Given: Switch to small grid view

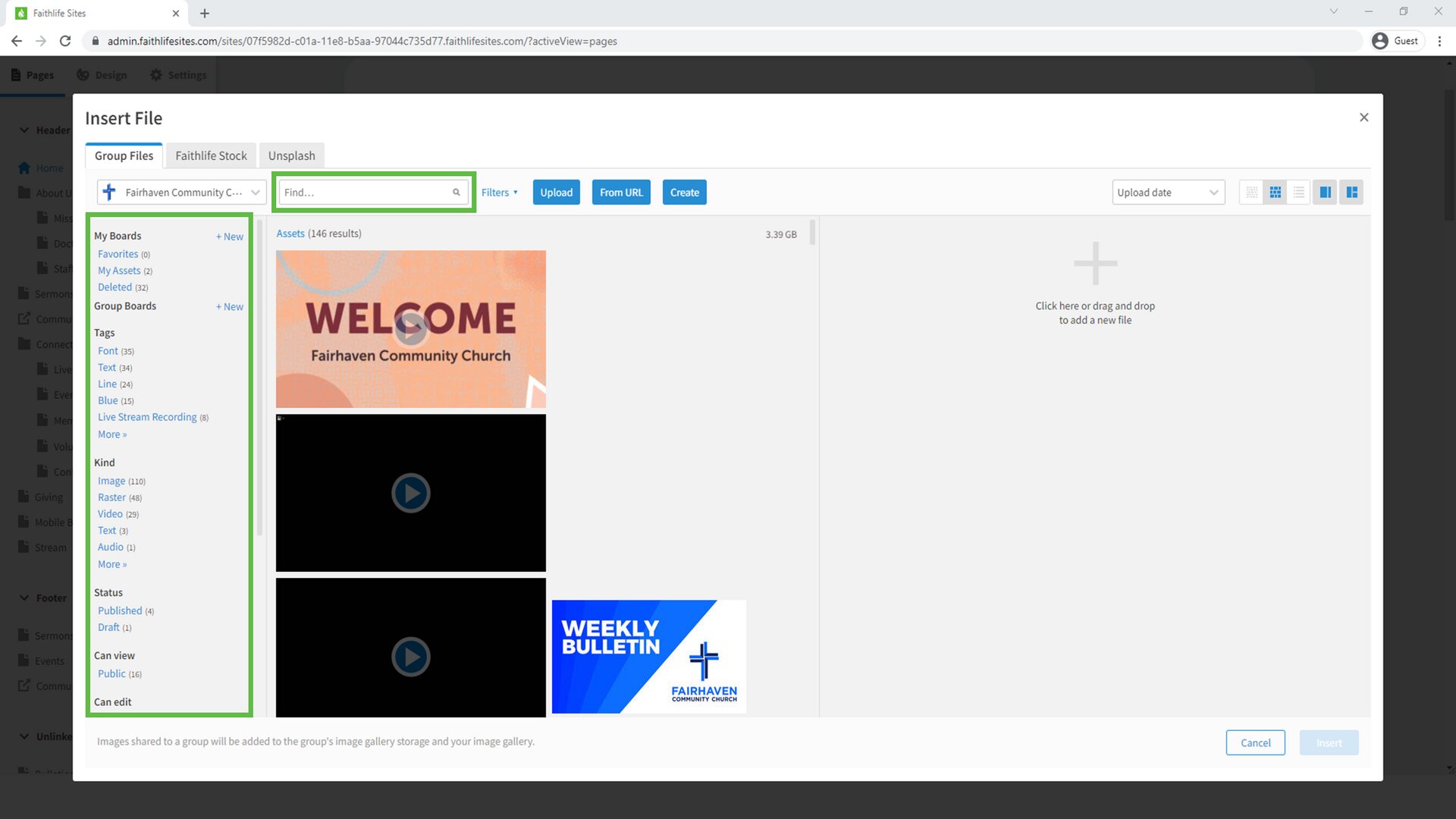Looking at the screenshot, I should pos(1252,193).
